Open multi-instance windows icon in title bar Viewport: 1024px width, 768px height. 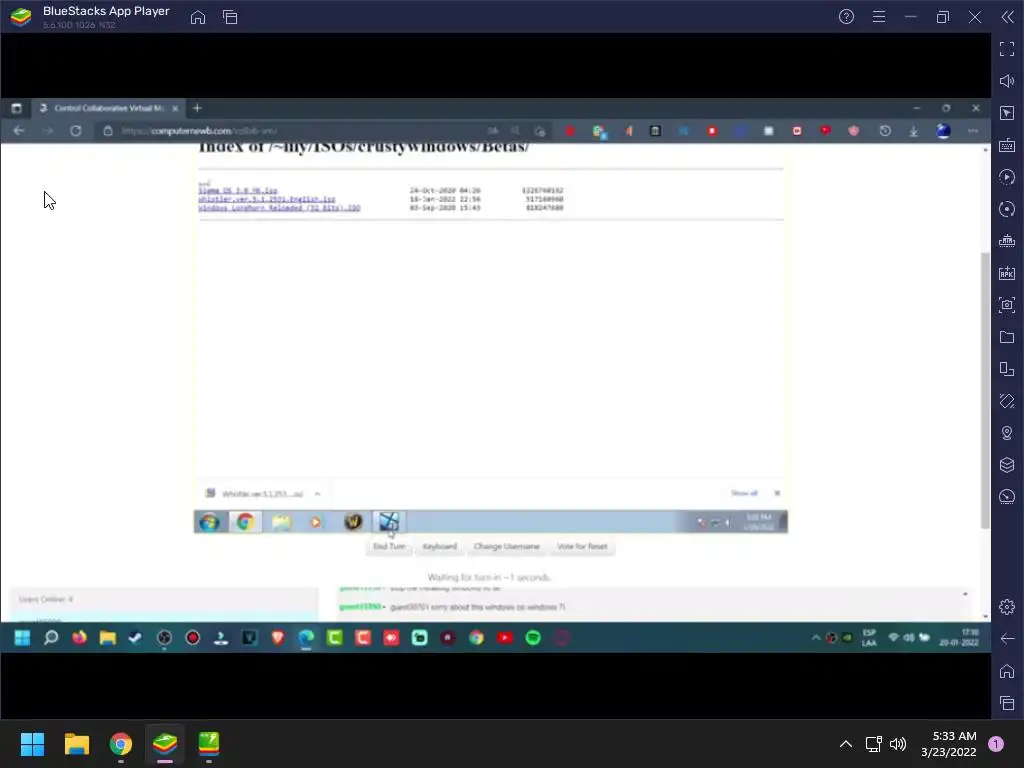[x=230, y=17]
